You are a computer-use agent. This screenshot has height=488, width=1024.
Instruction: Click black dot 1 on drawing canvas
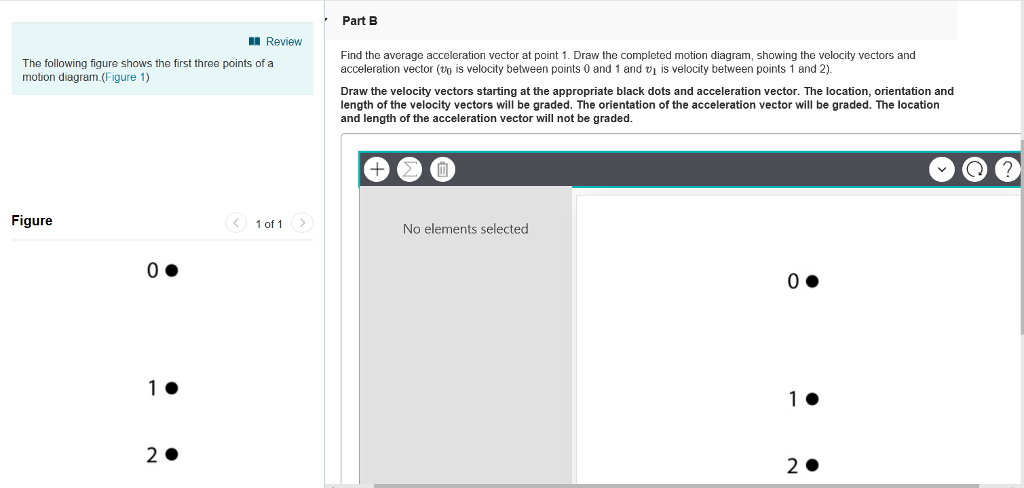click(x=812, y=399)
